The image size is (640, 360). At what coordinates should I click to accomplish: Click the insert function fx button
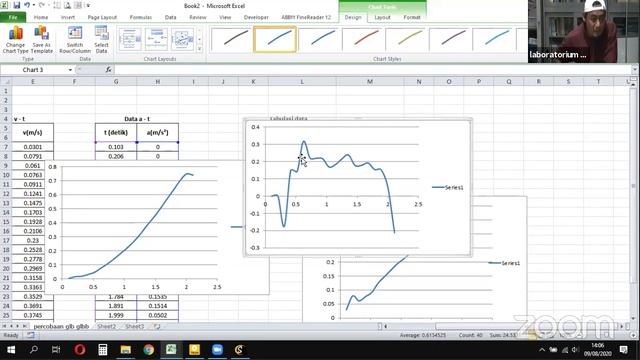coord(108,70)
